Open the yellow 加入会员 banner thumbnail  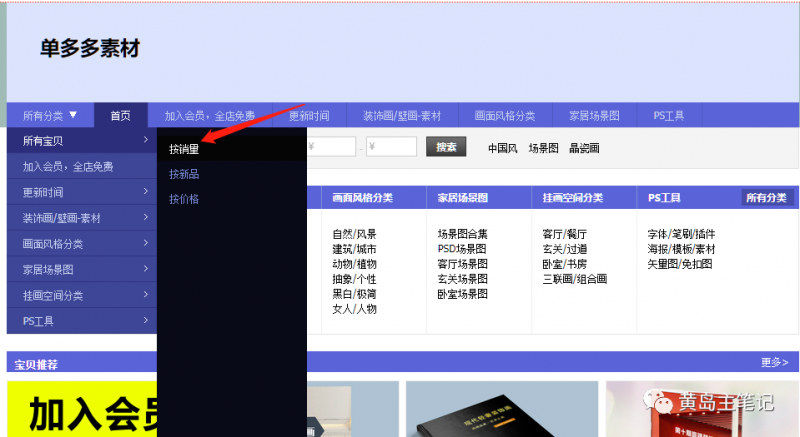click(x=82, y=409)
